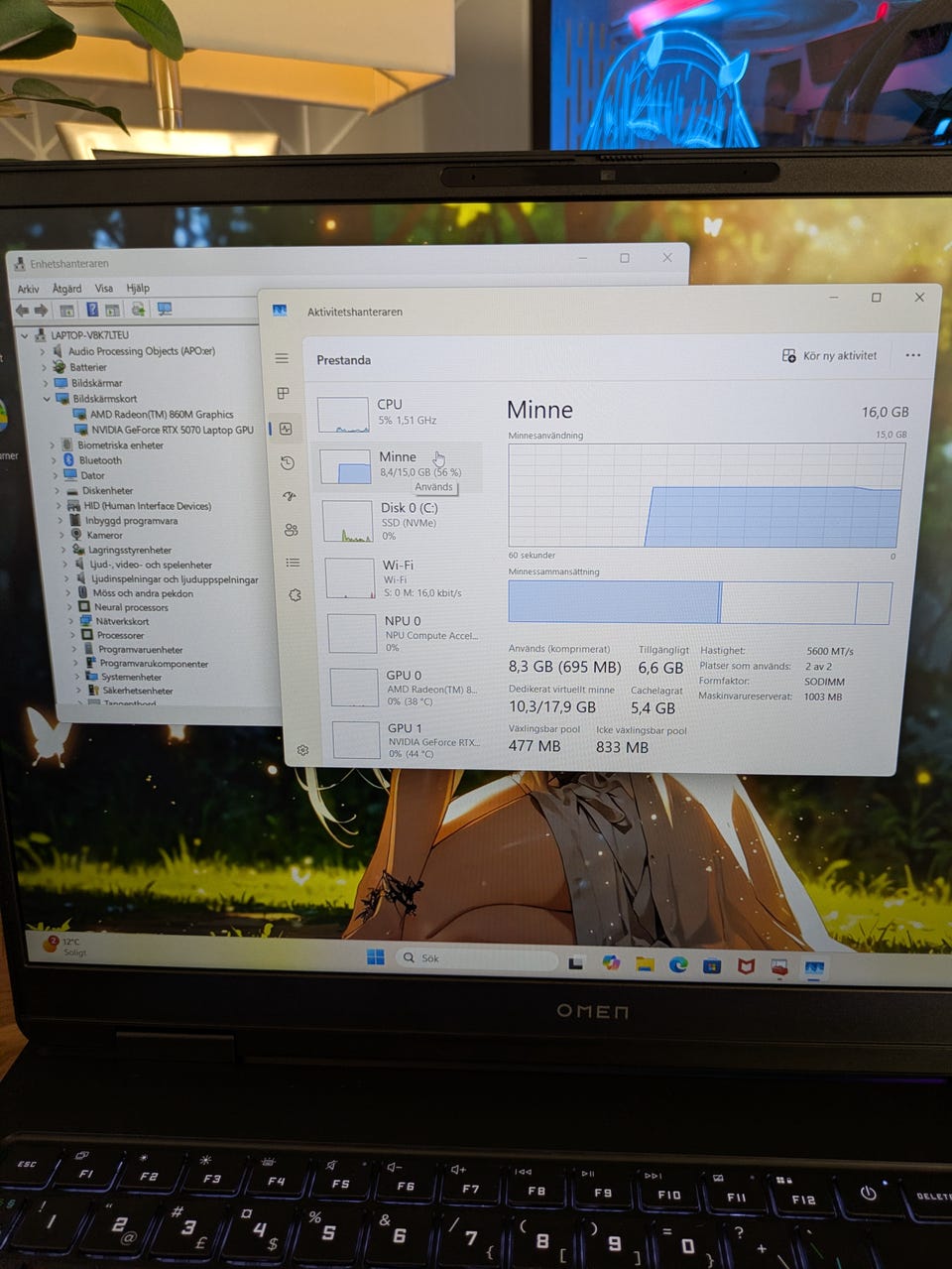Expand the Diskenheter tree node
Viewport: 952px width, 1269px height.
click(57, 490)
